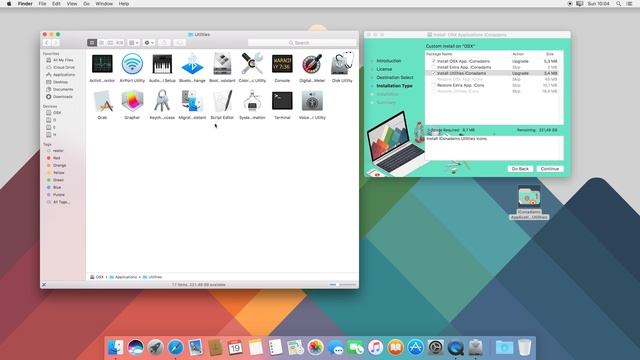Screen dimensions: 640x360
Task: Go forward in Finder window
Action: (x=56, y=42)
